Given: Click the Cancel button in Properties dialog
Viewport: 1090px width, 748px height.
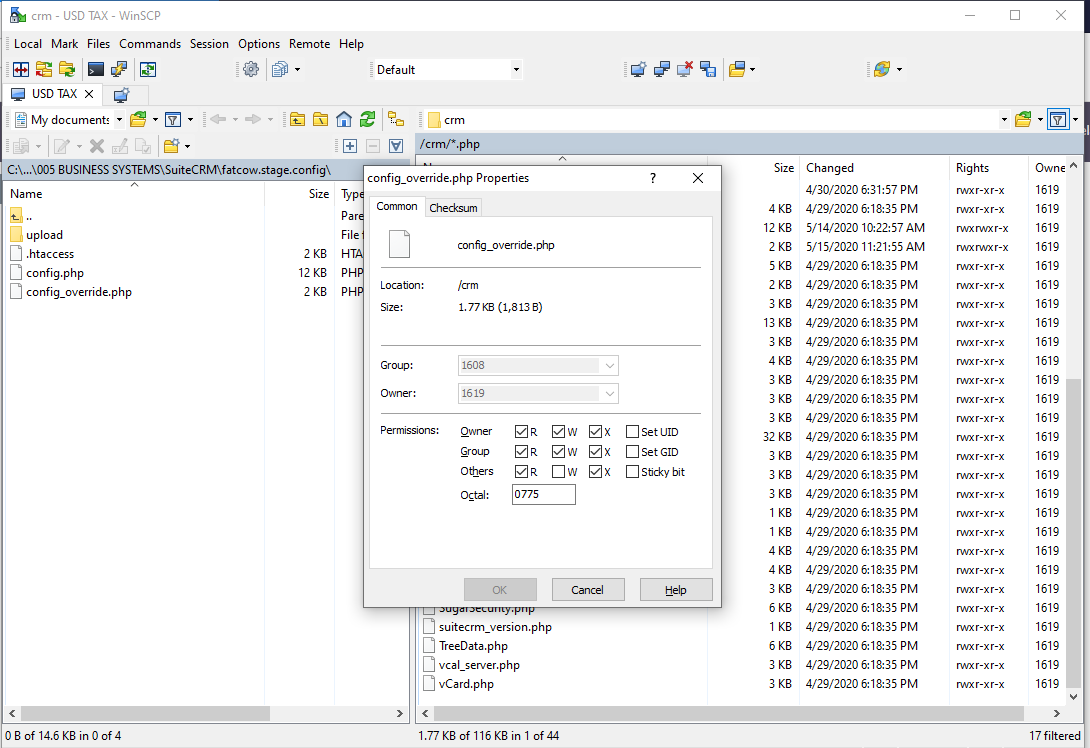Looking at the screenshot, I should tap(587, 590).
